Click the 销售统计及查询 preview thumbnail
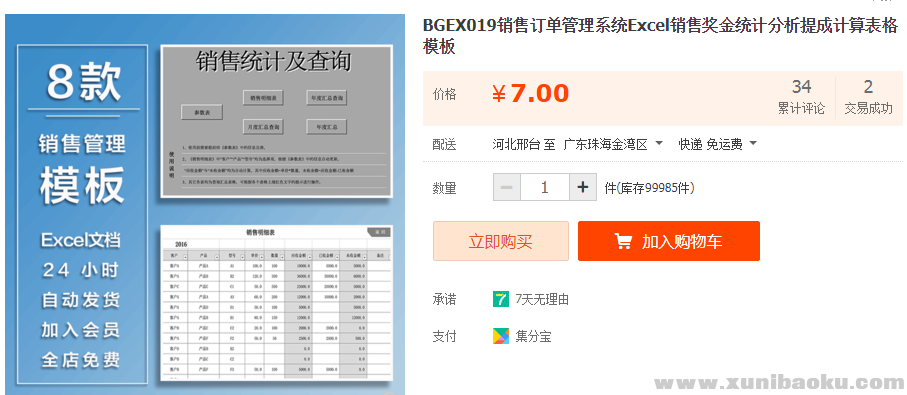The height and width of the screenshot is (395, 907). pyautogui.click(x=276, y=121)
